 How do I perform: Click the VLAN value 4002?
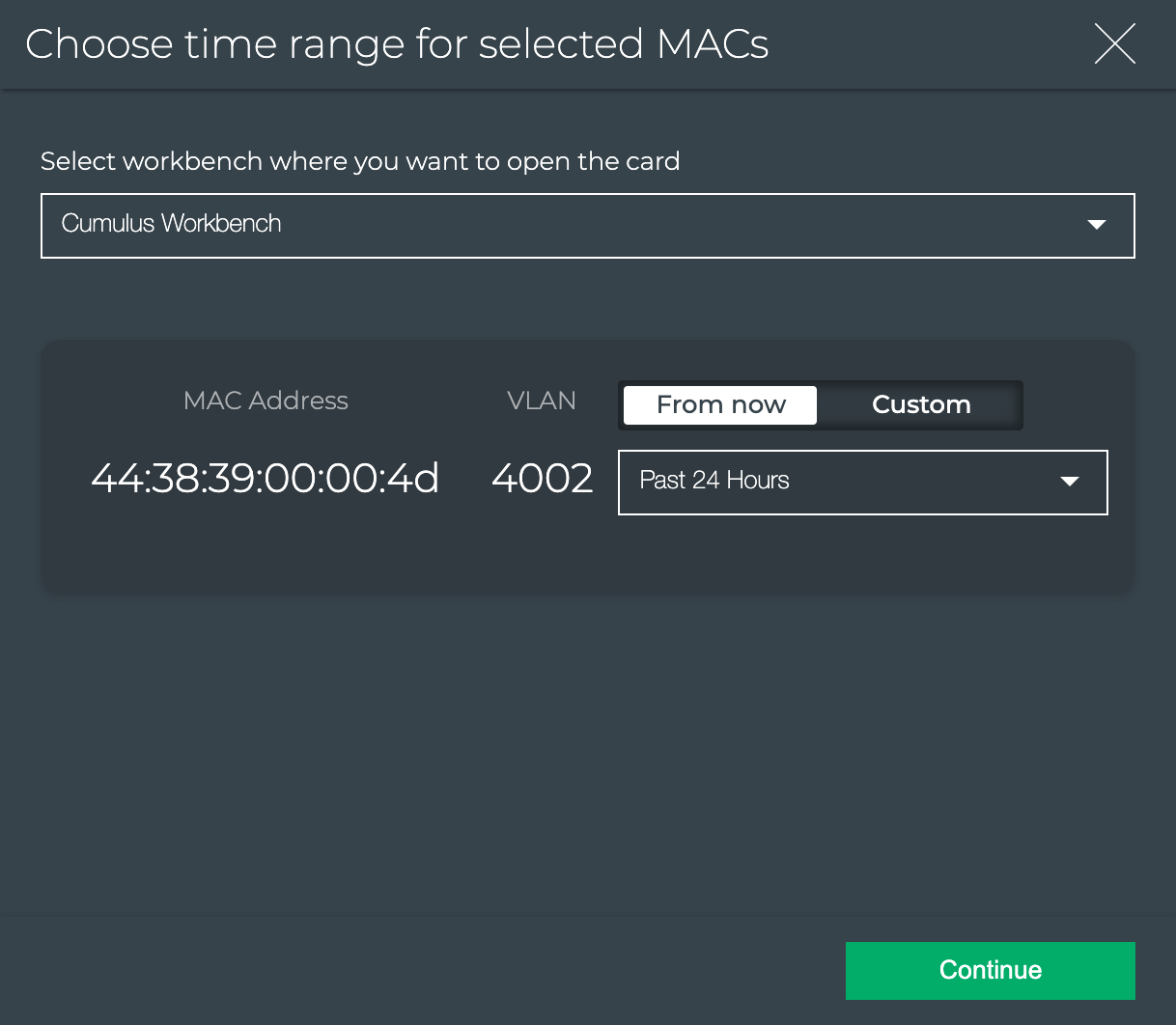(542, 478)
